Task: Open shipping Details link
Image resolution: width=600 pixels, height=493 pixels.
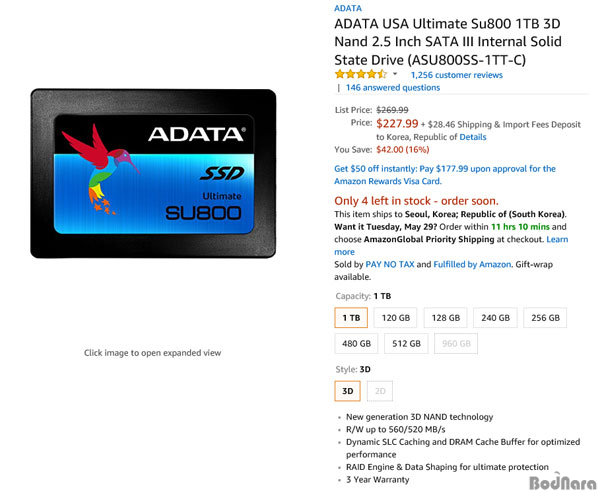Action: coord(473,137)
